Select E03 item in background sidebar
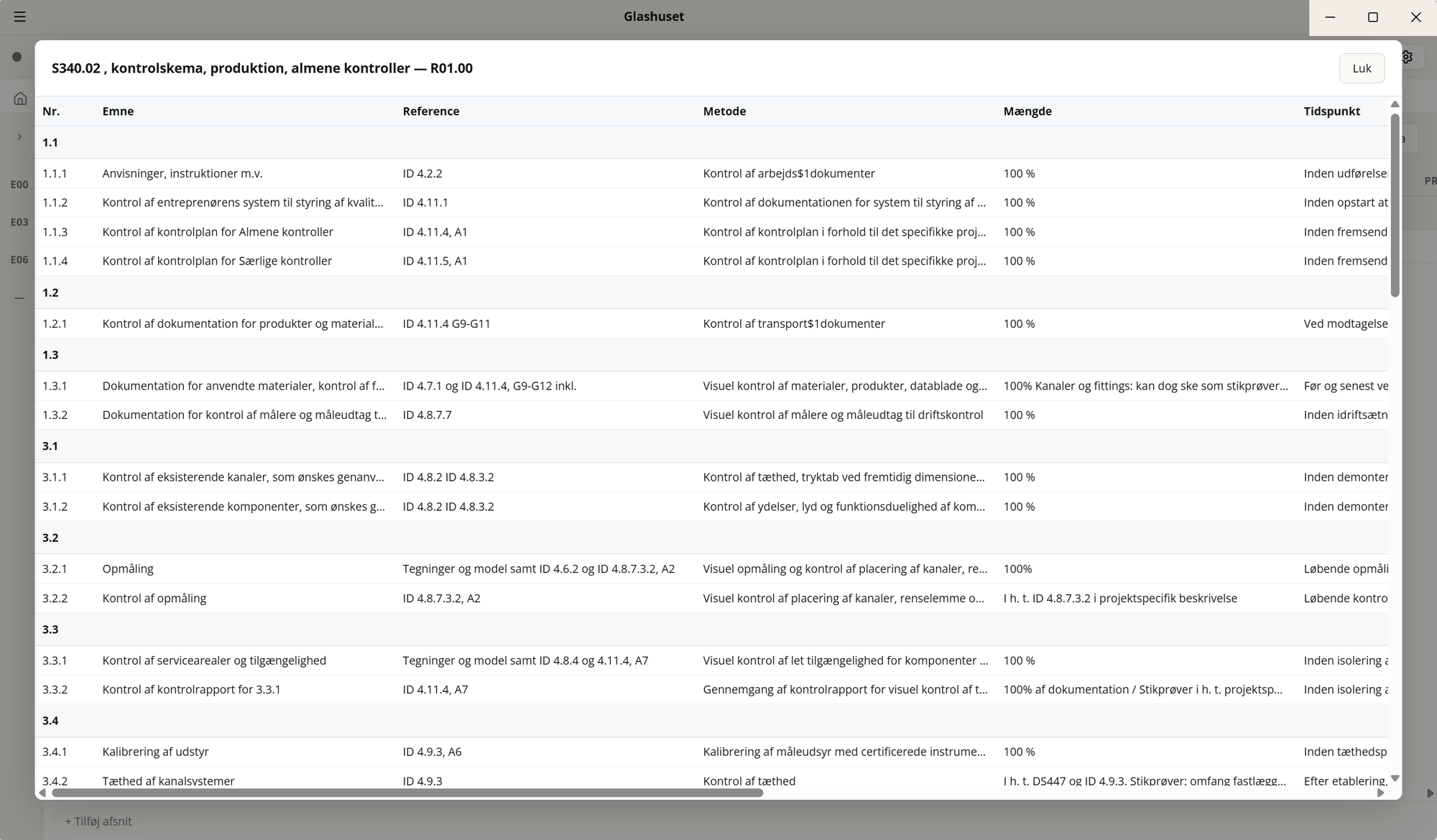This screenshot has width=1437, height=840. tap(19, 222)
